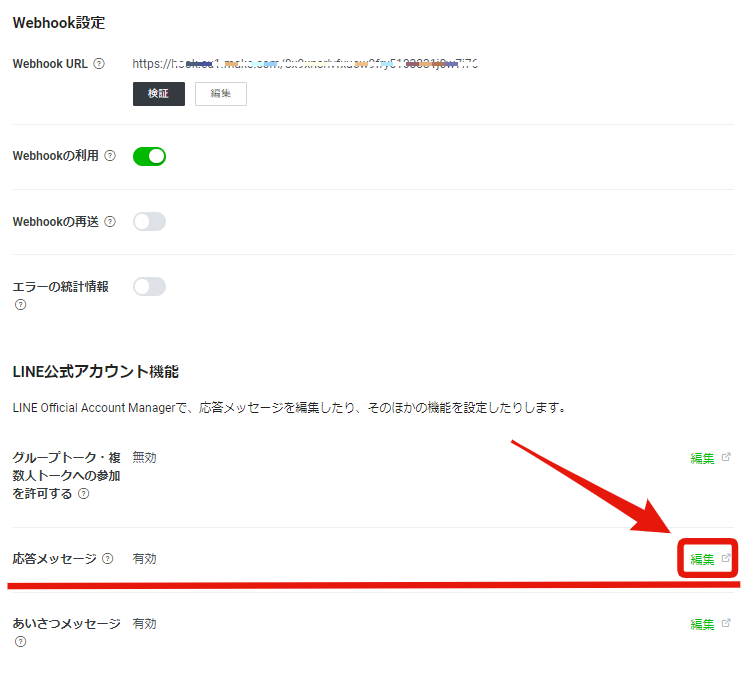Viewport: 755px width, 682px height.
Task: Click the 編集 button under Webhook URL
Action: pyautogui.click(x=221, y=94)
